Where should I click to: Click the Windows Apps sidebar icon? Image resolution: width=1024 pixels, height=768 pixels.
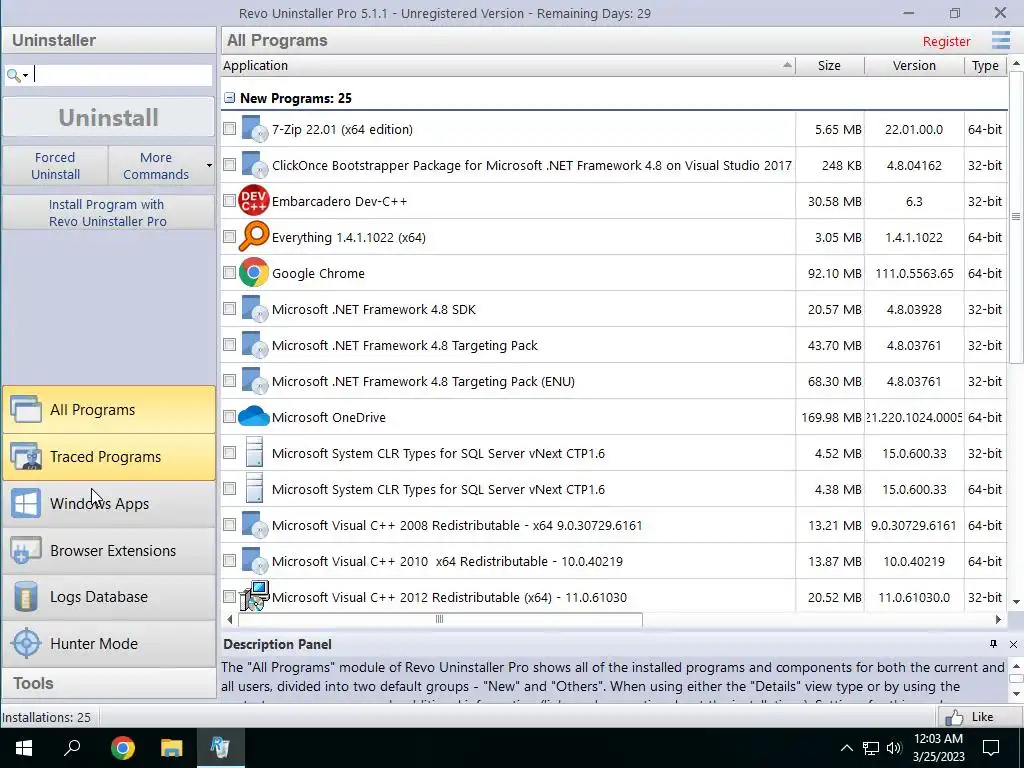click(x=26, y=504)
